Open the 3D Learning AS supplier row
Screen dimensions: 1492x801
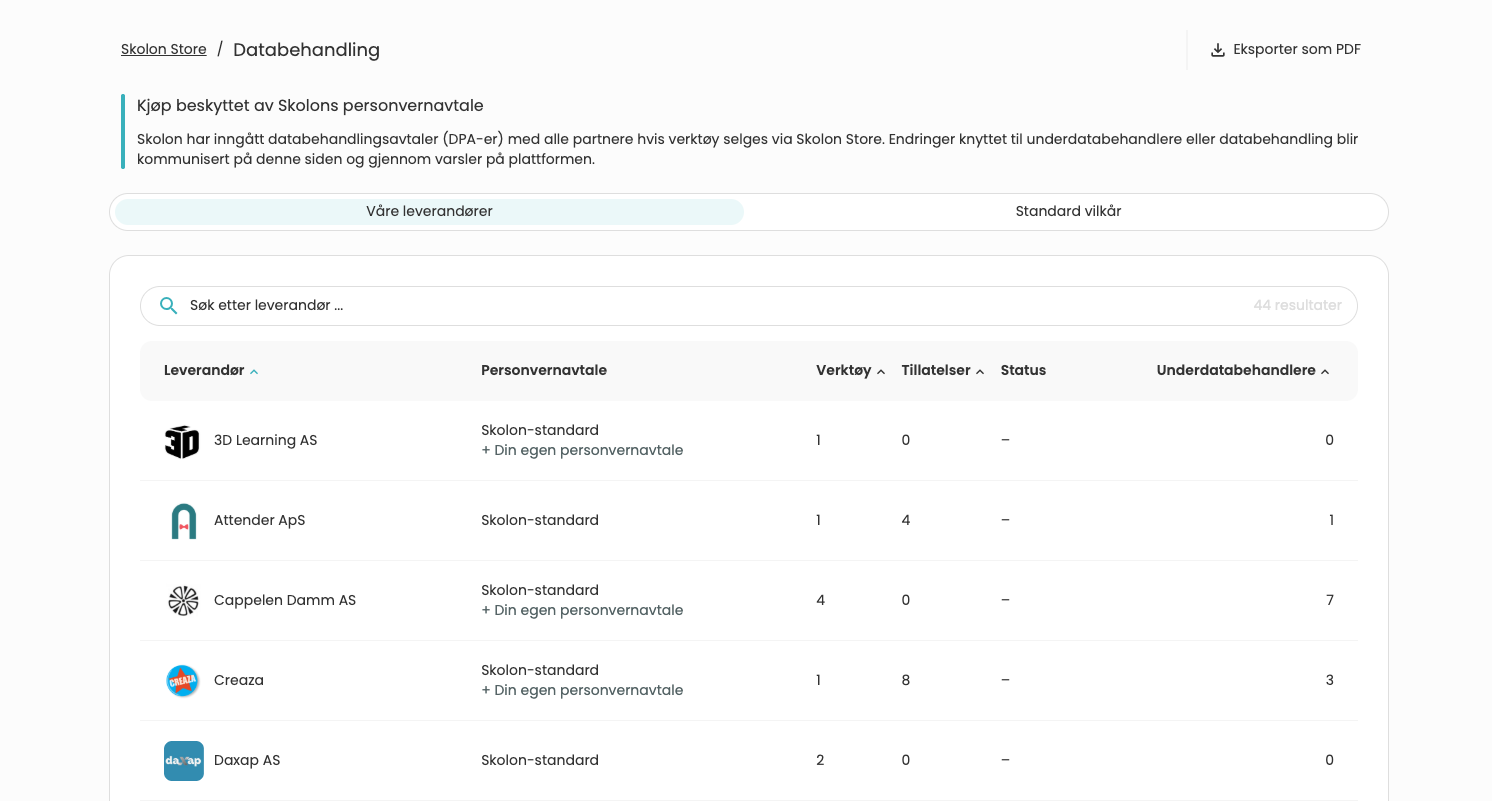click(x=749, y=441)
